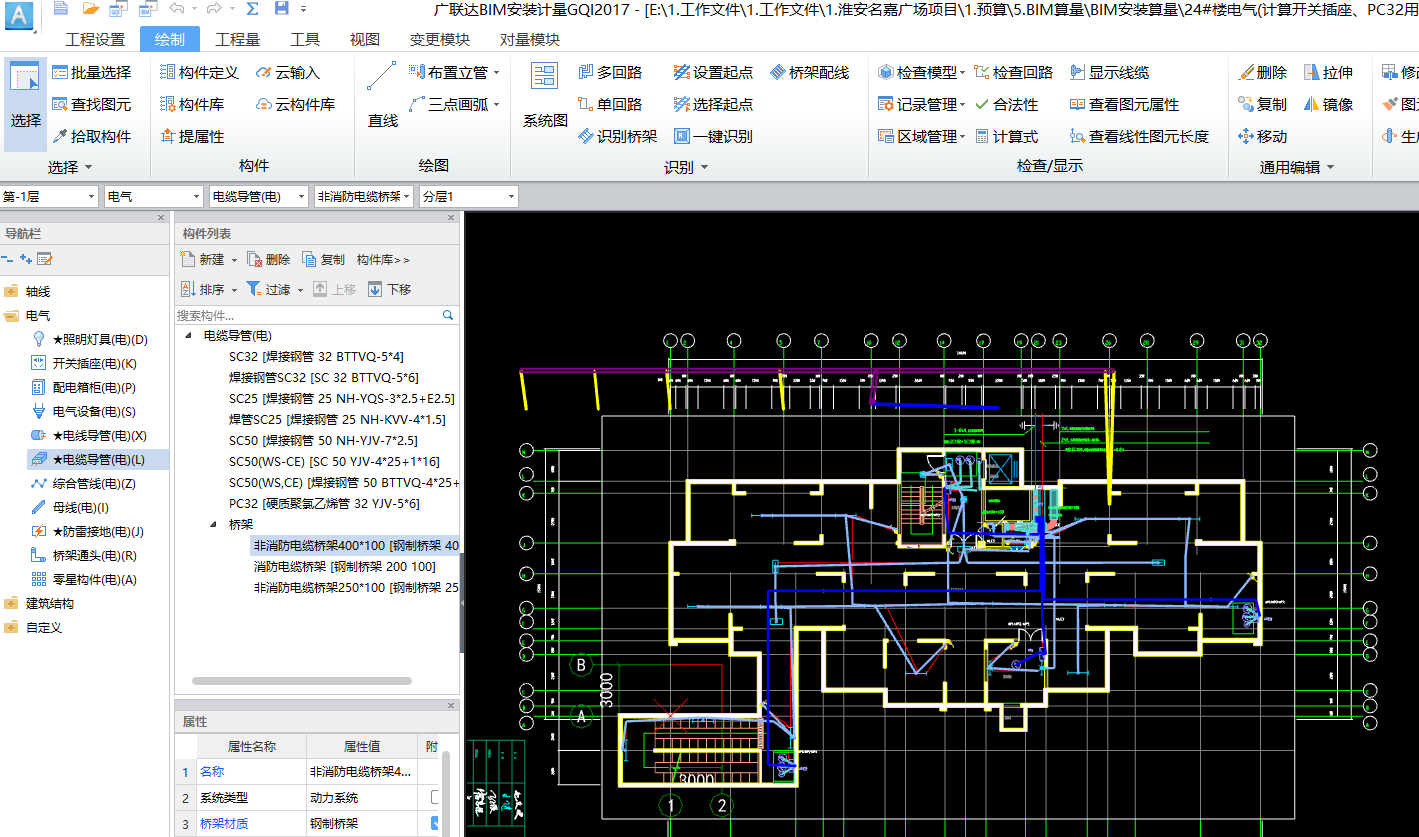Switch to the 工程量 ribbon tab

[x=237, y=40]
